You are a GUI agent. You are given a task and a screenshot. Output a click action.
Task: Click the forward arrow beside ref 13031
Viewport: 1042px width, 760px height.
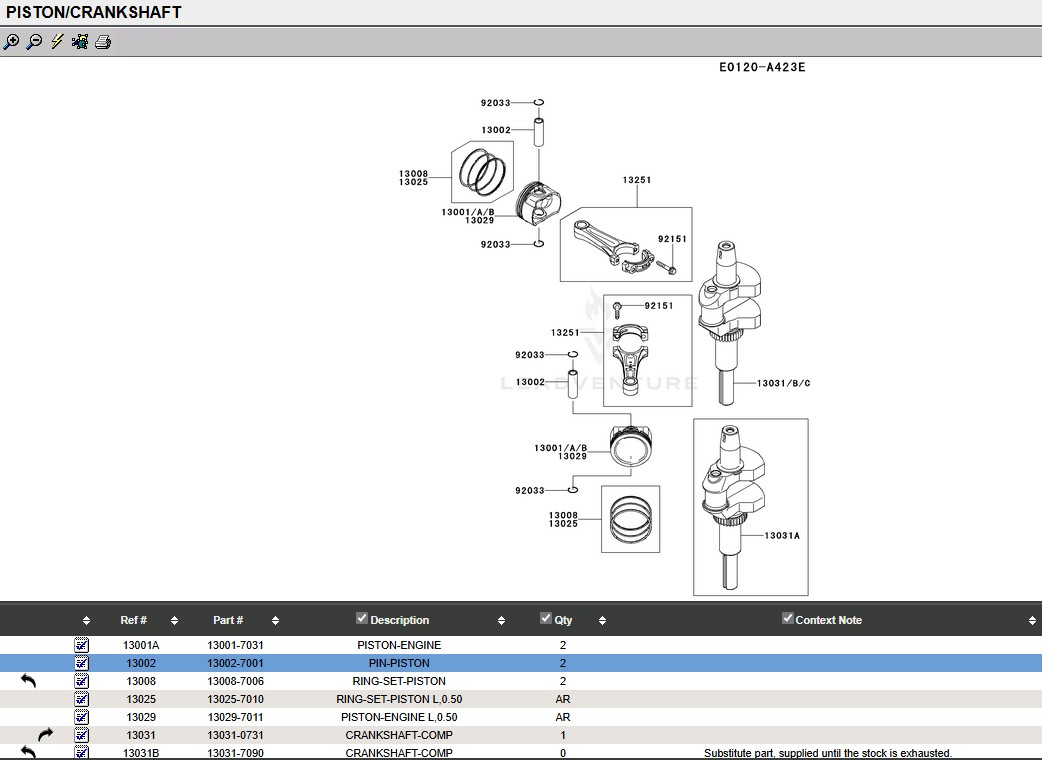[x=45, y=735]
